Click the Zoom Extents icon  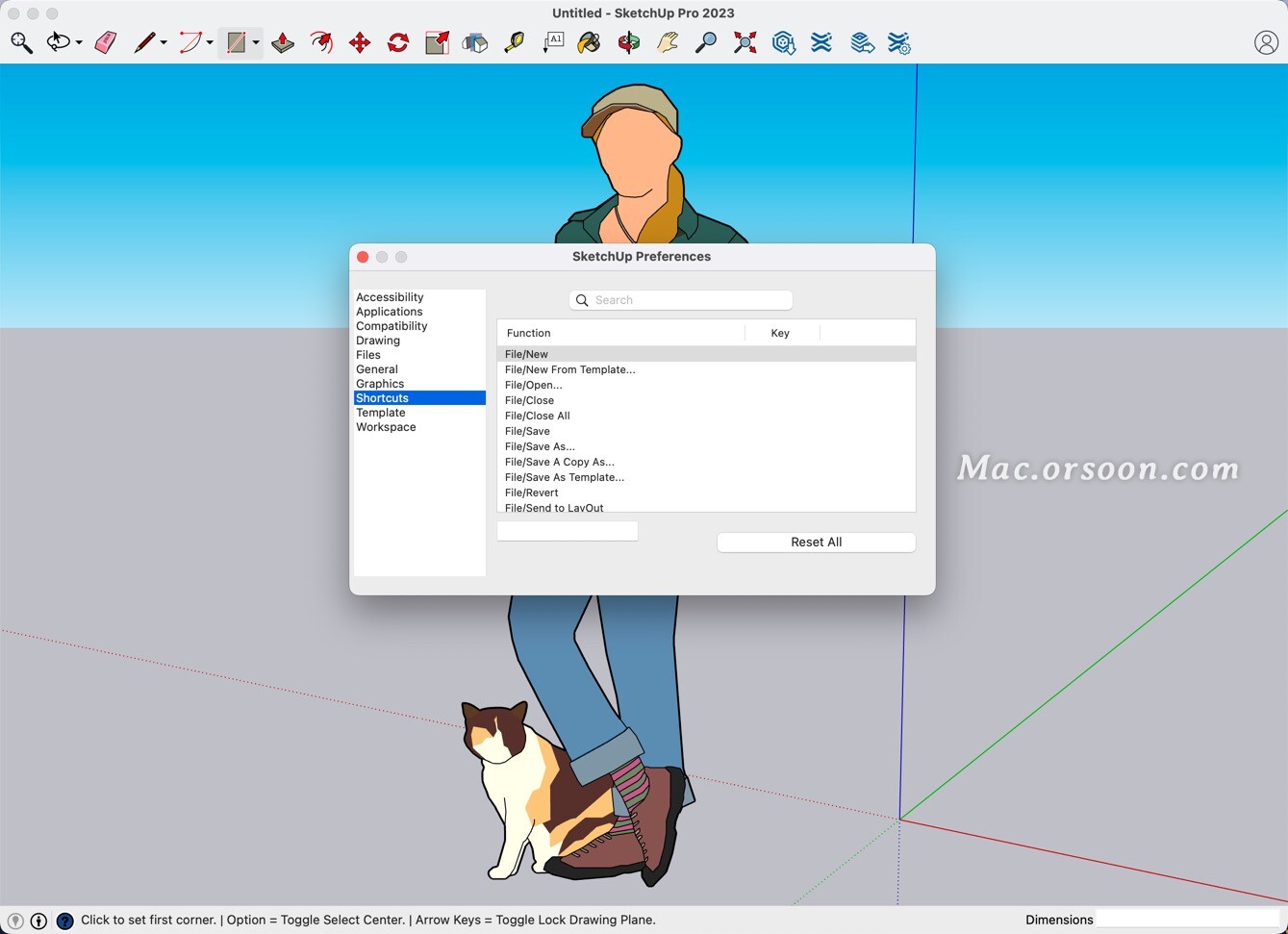pos(745,42)
